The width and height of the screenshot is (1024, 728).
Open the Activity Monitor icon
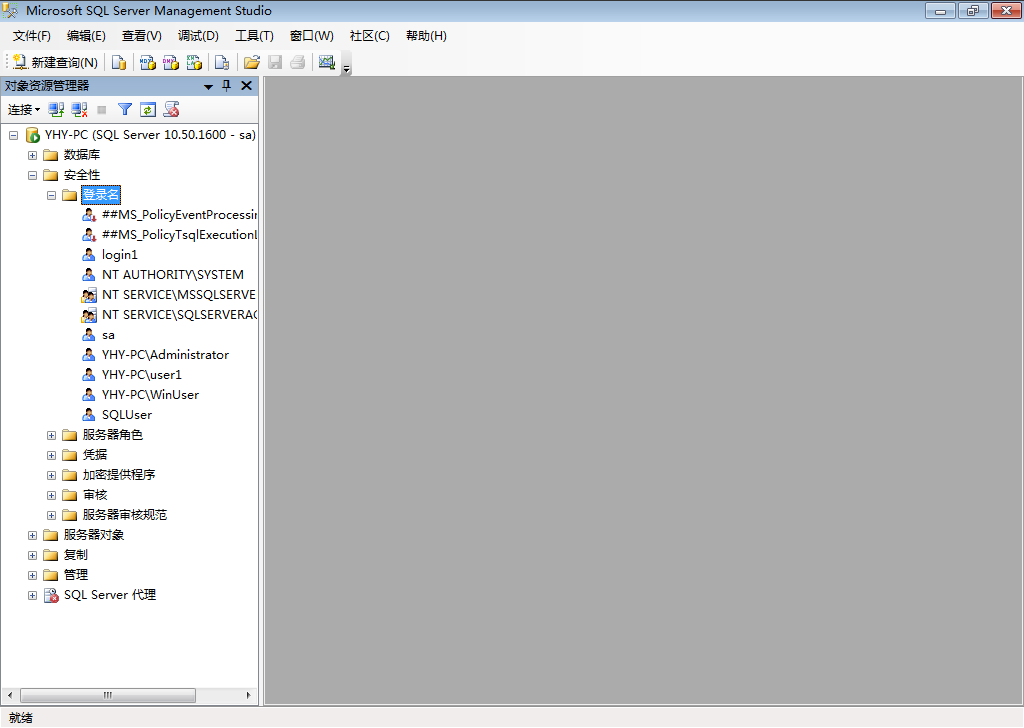click(x=327, y=62)
